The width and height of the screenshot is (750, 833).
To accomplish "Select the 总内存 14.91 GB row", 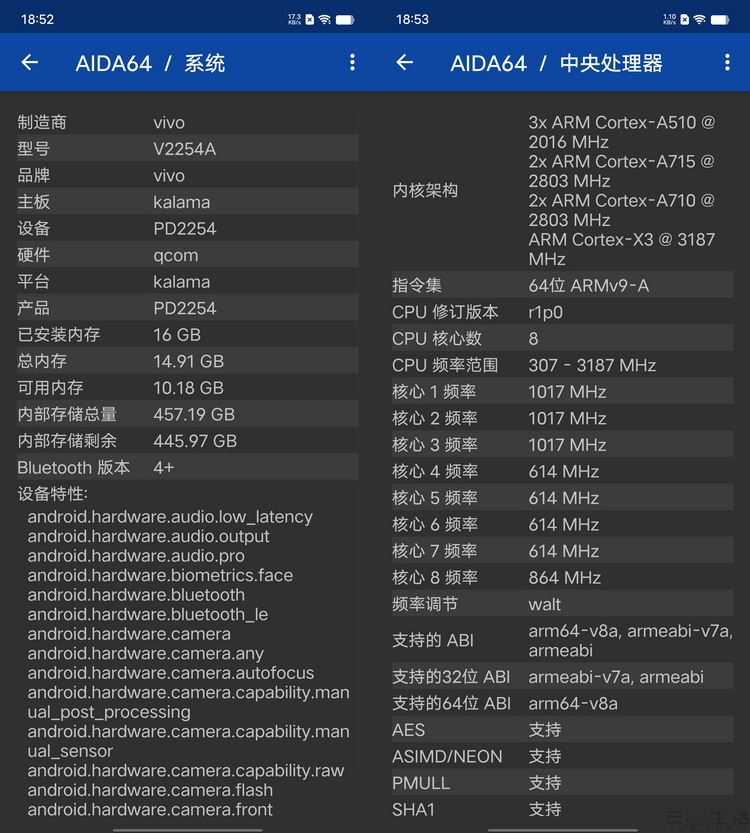I will click(x=188, y=361).
